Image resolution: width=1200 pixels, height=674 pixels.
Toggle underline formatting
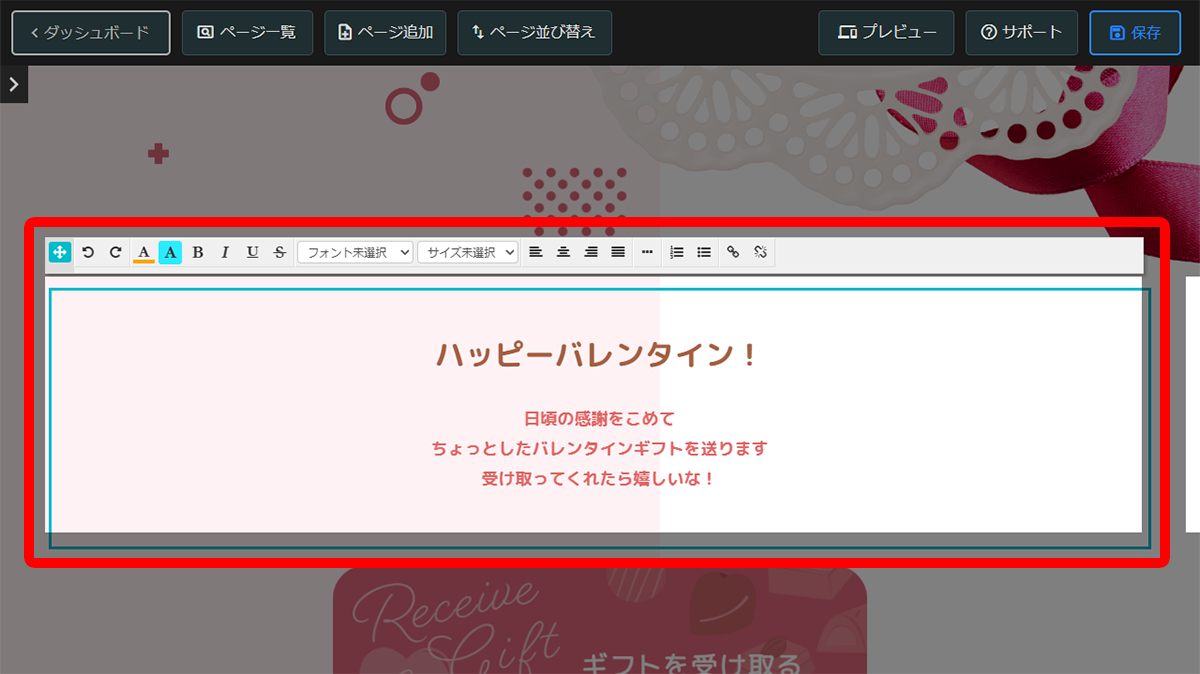coord(252,252)
